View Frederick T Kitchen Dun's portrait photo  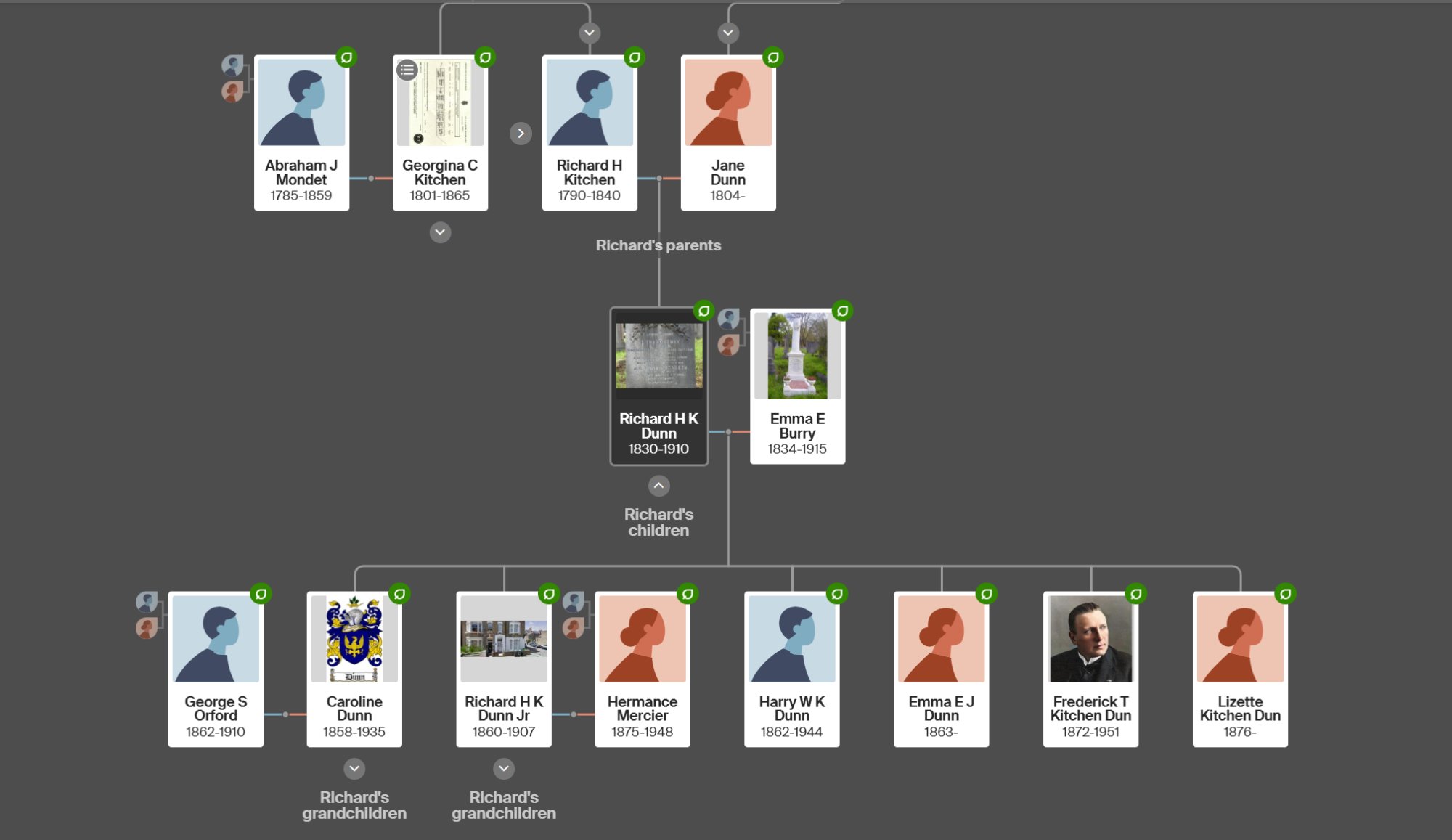pos(1090,639)
